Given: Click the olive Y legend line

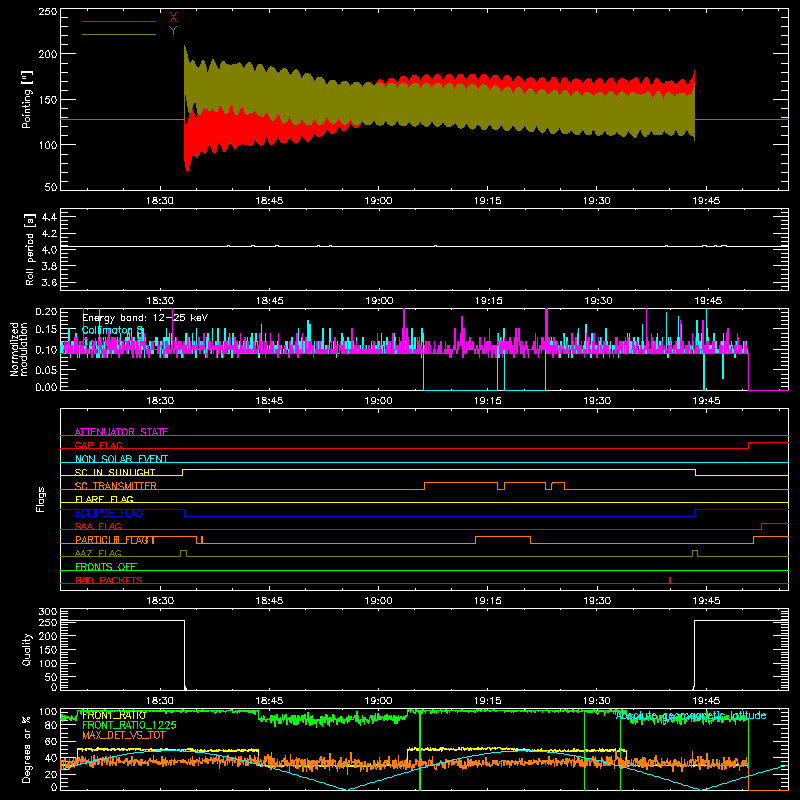Looking at the screenshot, I should [x=119, y=35].
